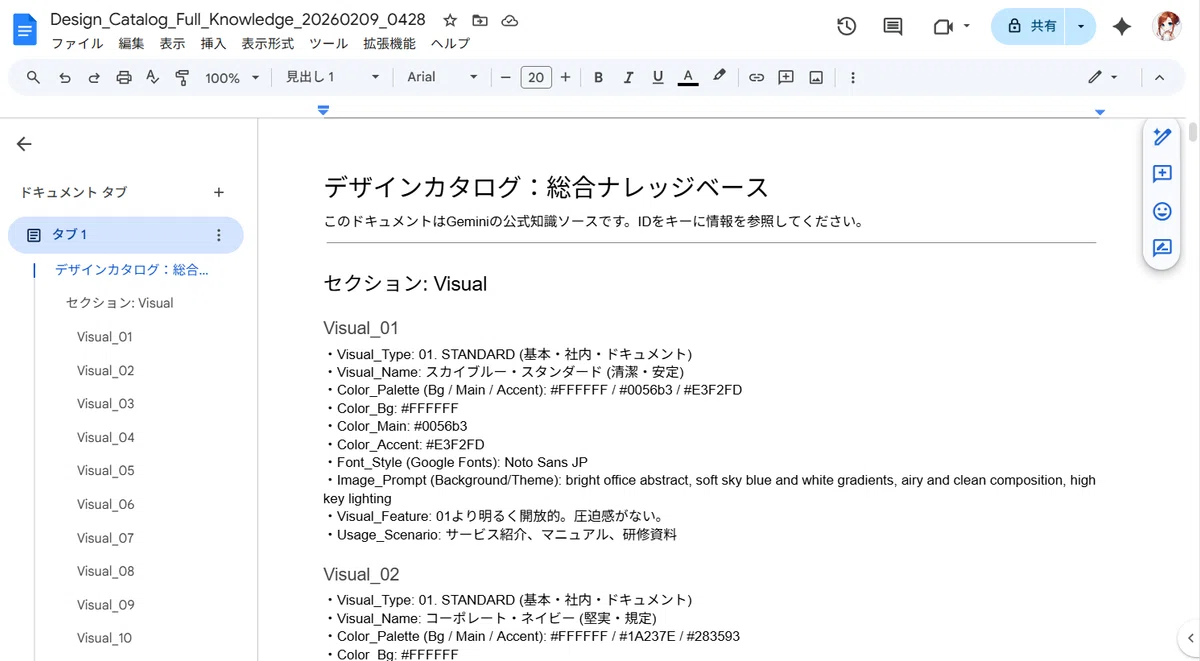This screenshot has height=661, width=1200.
Task: Close the document tabs sidebar arrow
Action: click(x=24, y=144)
